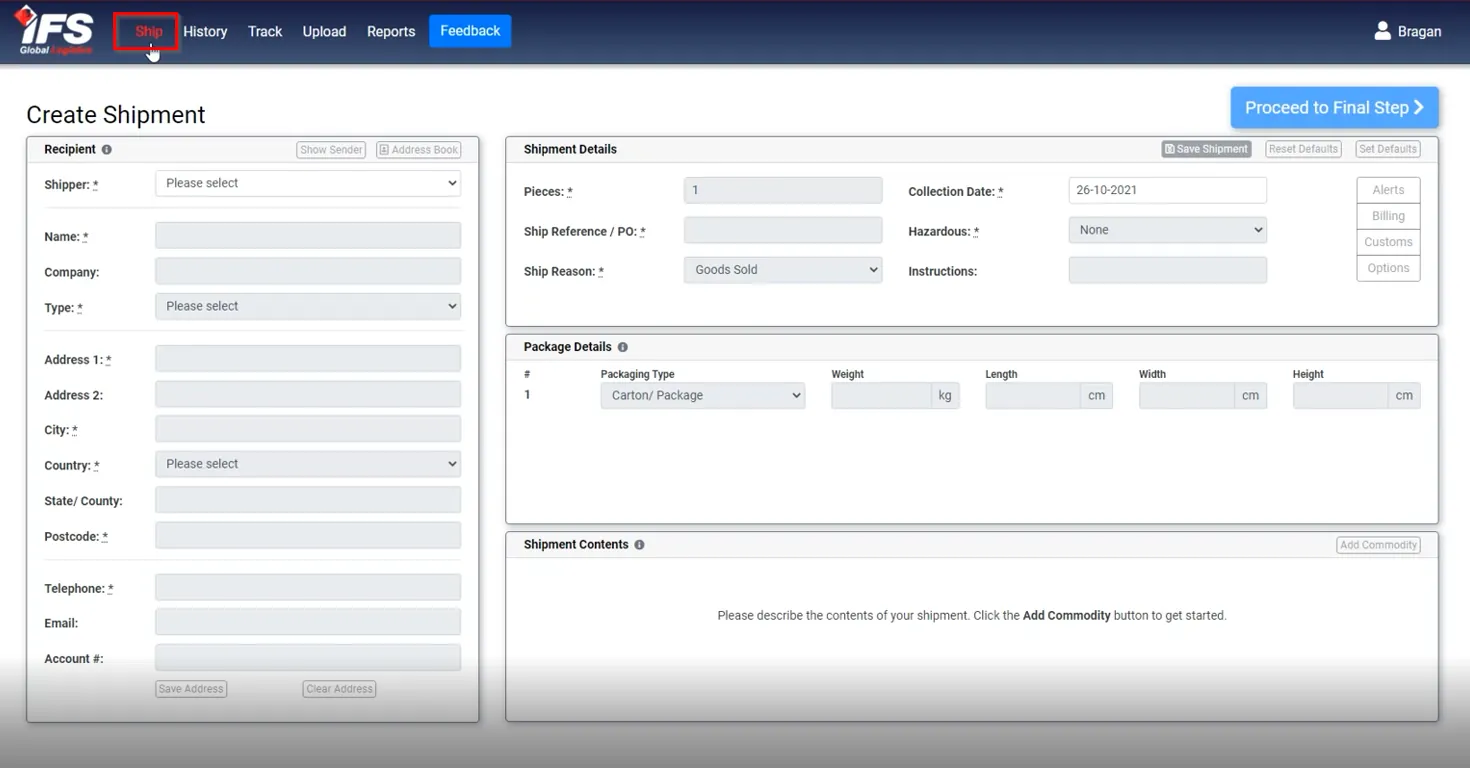Screen dimensions: 1470x768
Task: Click the City input field
Action: (x=308, y=429)
